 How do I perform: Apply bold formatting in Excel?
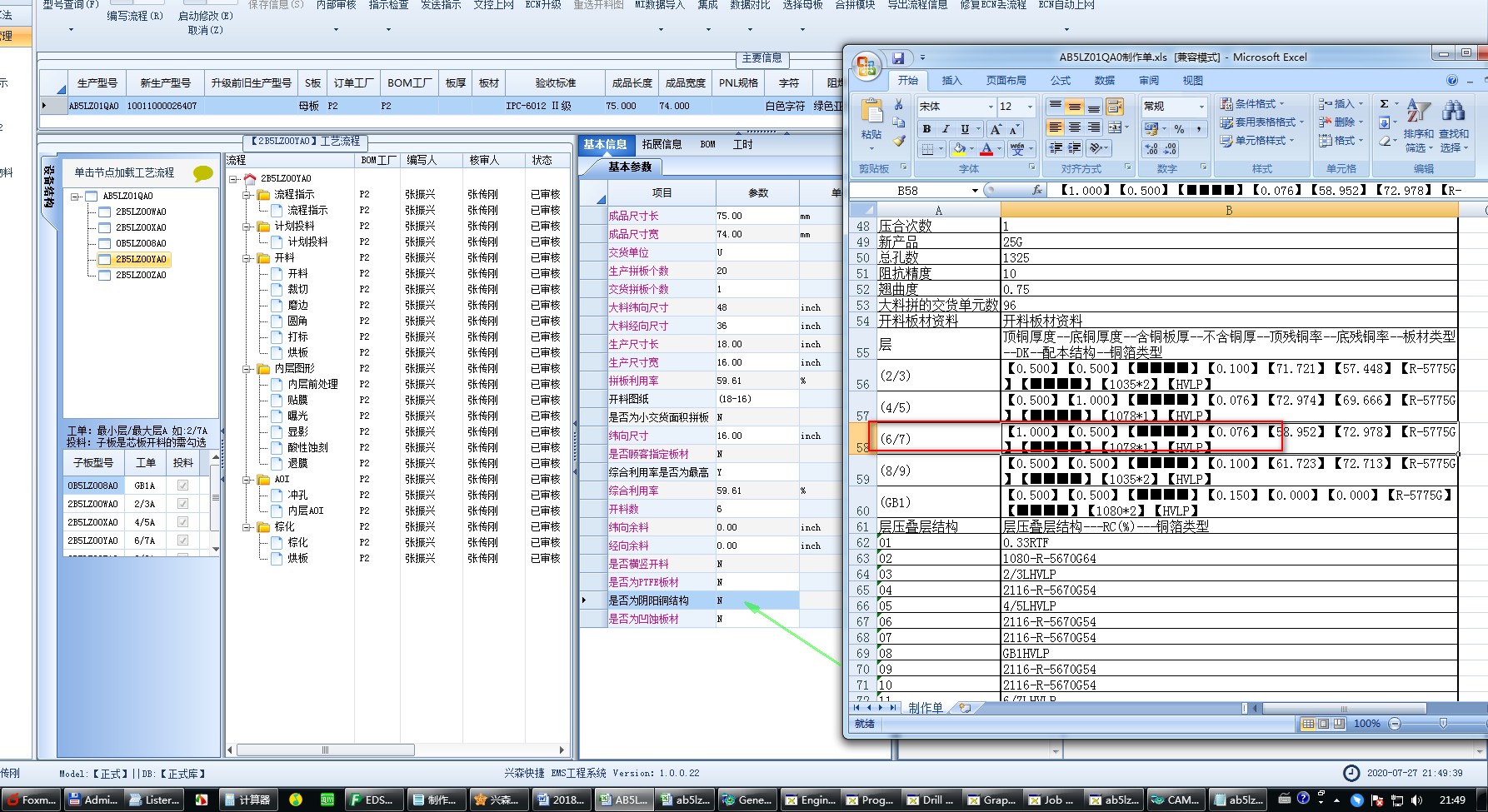click(x=926, y=129)
